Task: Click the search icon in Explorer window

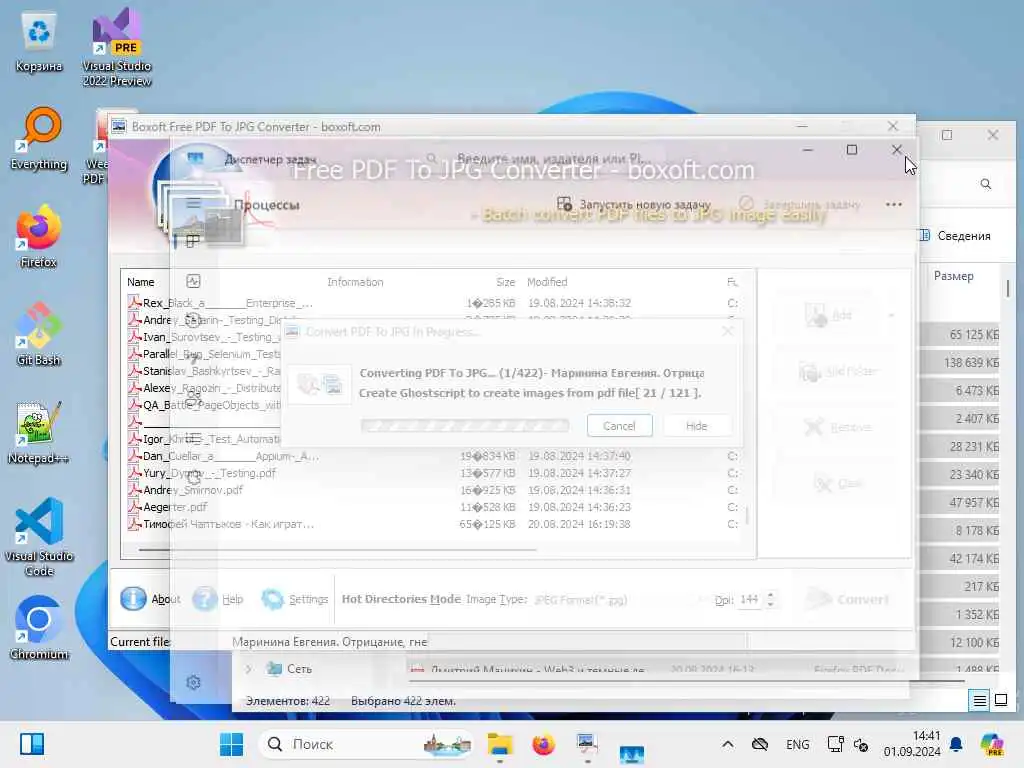Action: point(985,184)
